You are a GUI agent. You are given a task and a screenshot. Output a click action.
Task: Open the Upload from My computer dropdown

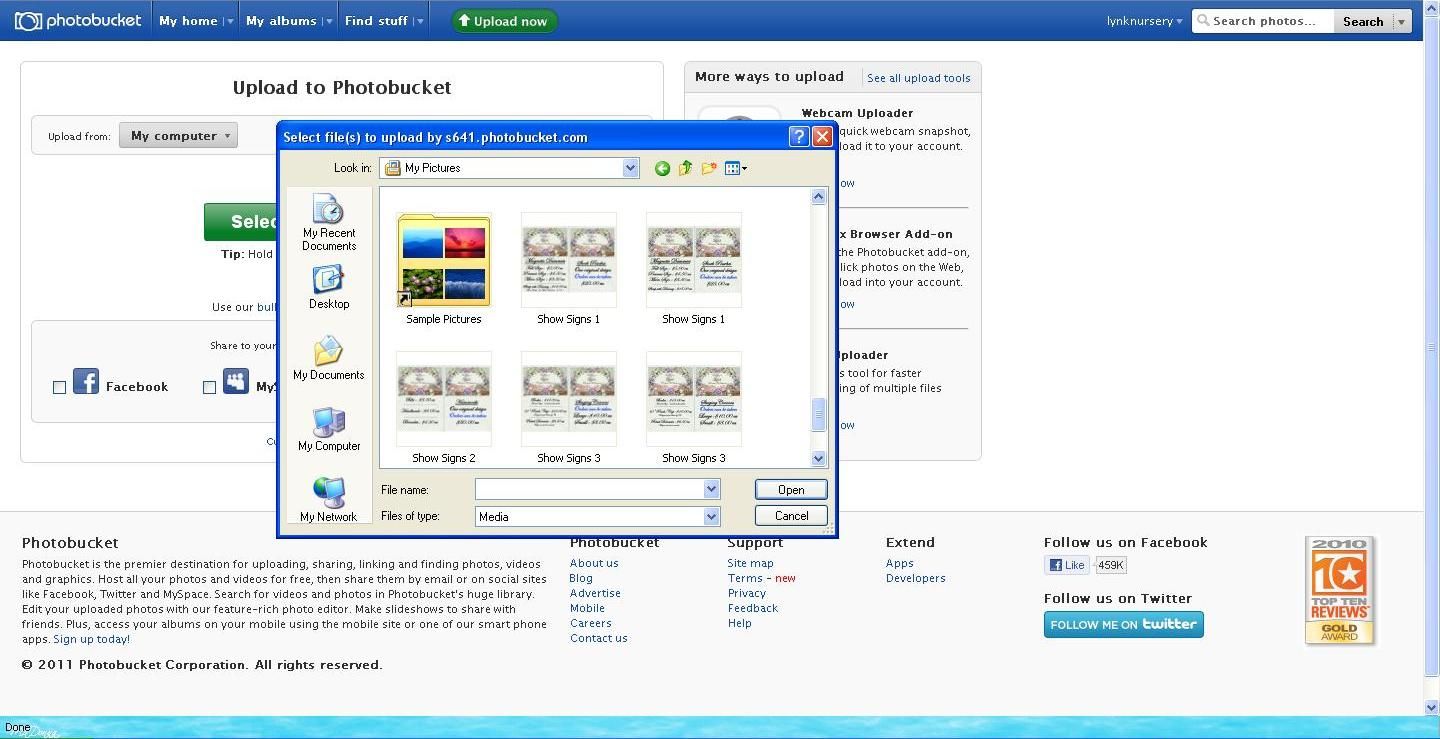178,136
